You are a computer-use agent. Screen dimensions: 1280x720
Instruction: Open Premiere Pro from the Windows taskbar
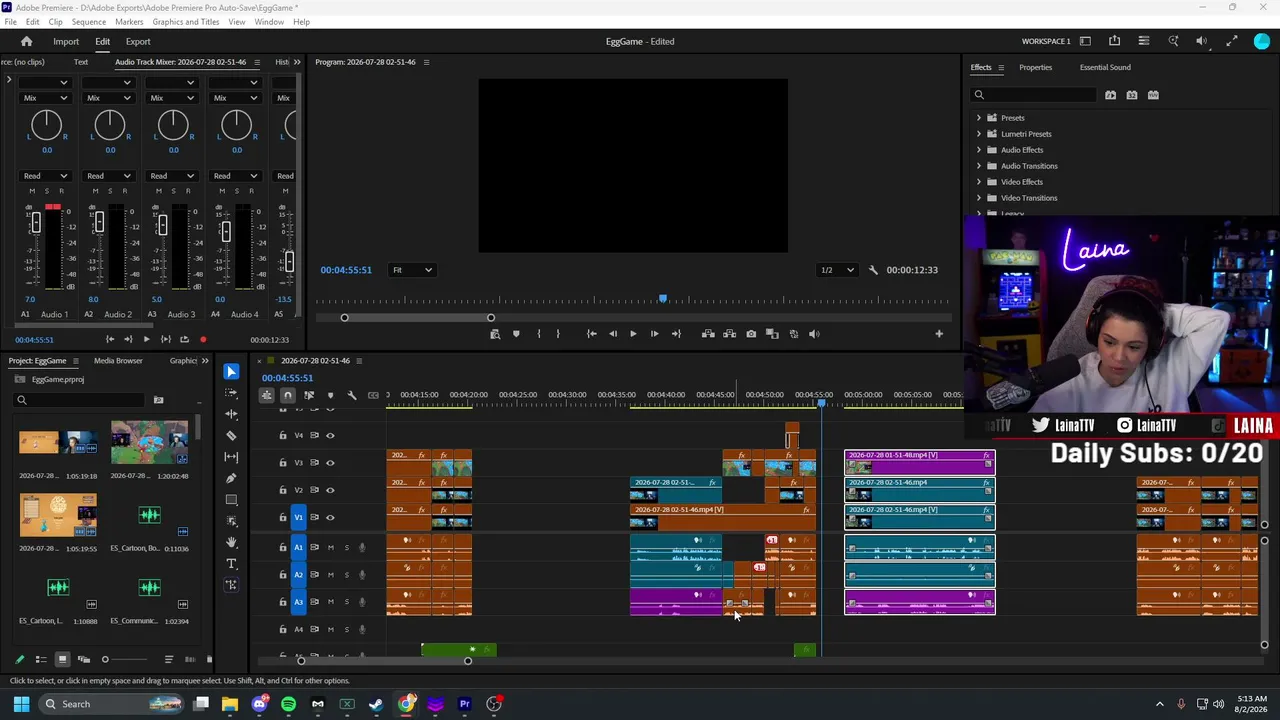pyautogui.click(x=464, y=704)
